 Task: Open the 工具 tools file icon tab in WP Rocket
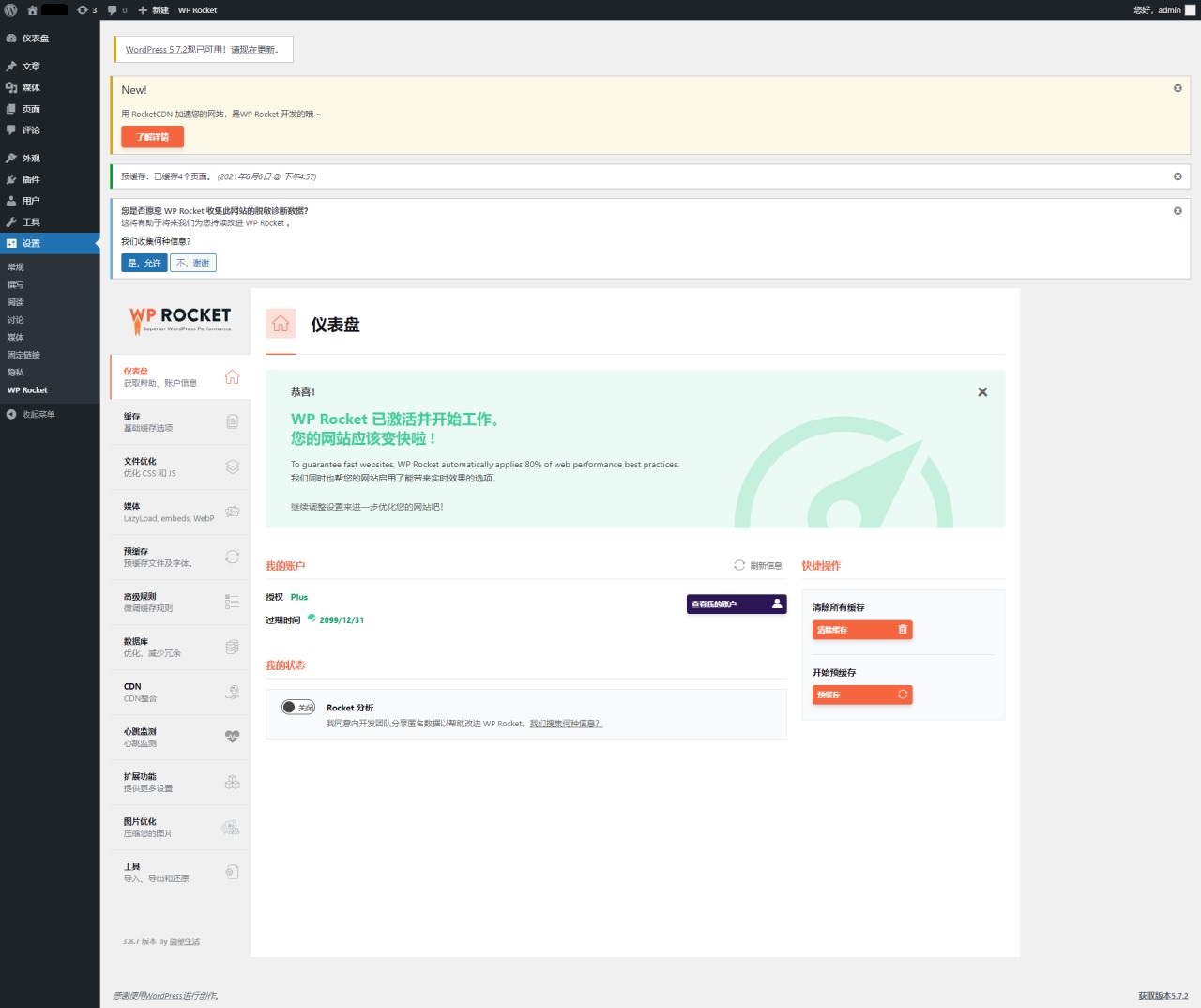tap(232, 873)
